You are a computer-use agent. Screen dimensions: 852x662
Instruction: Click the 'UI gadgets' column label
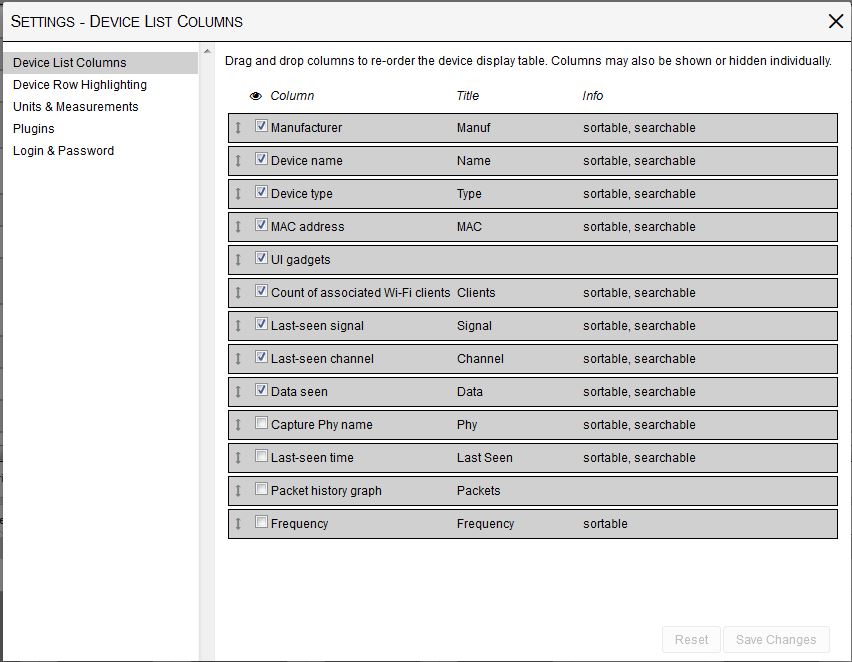[300, 260]
